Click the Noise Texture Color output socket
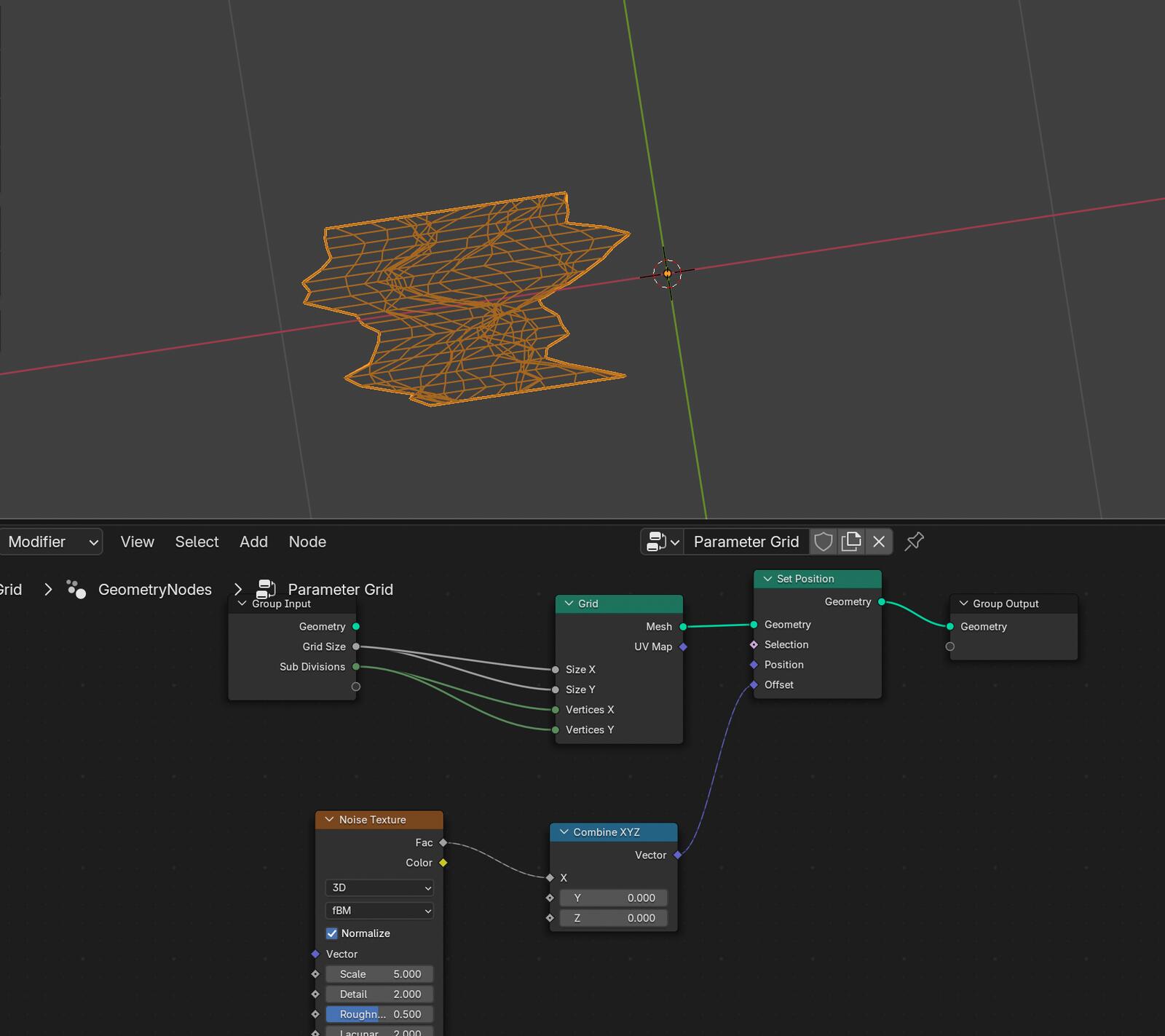Image resolution: width=1165 pixels, height=1036 pixels. pos(443,863)
